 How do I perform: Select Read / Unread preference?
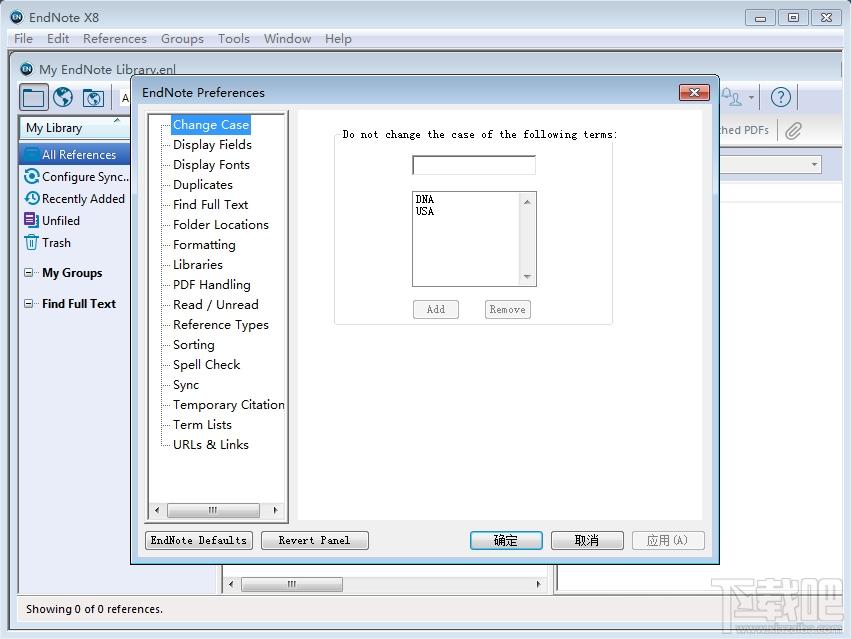(215, 305)
